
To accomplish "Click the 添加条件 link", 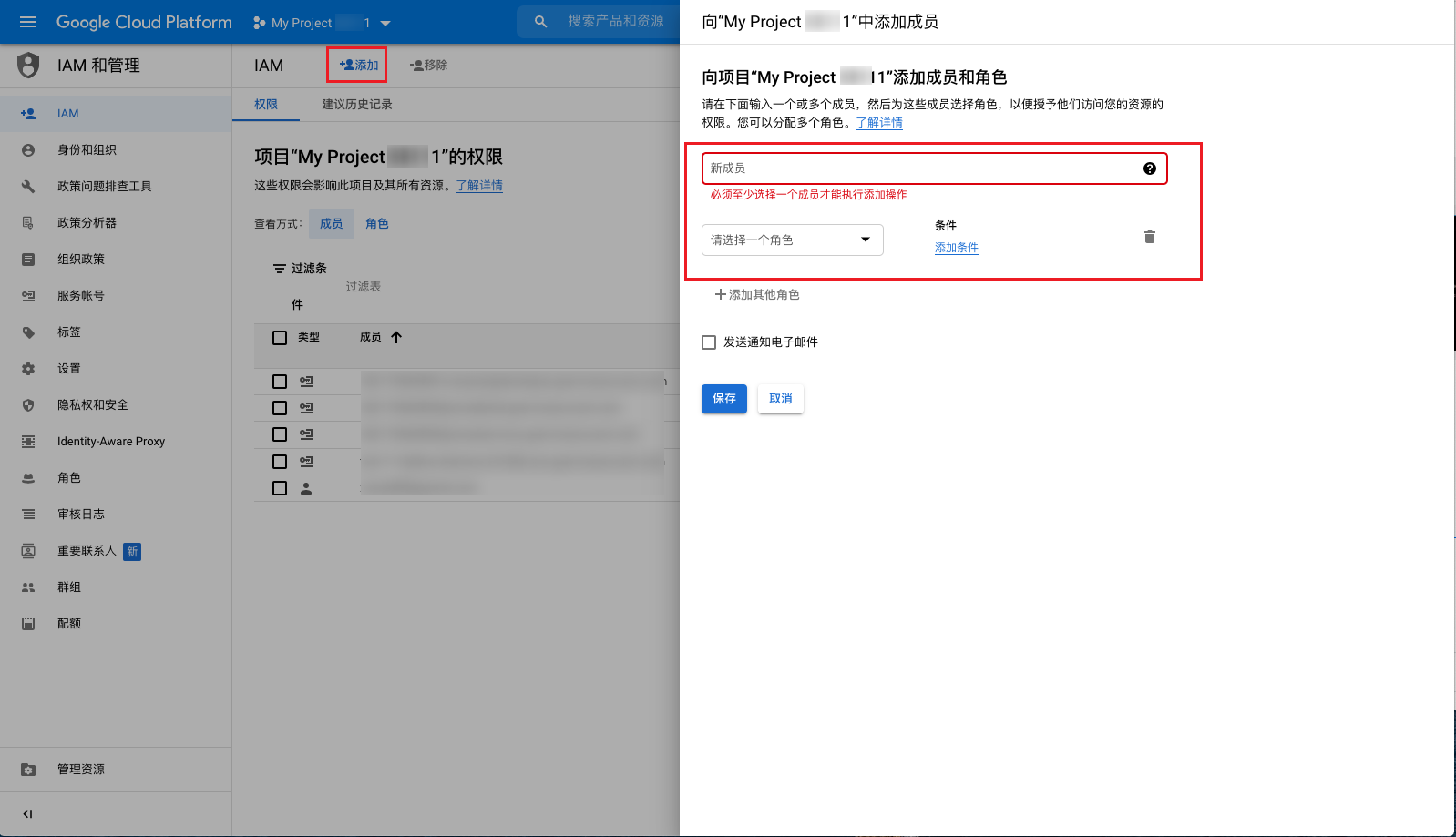I will (x=956, y=248).
